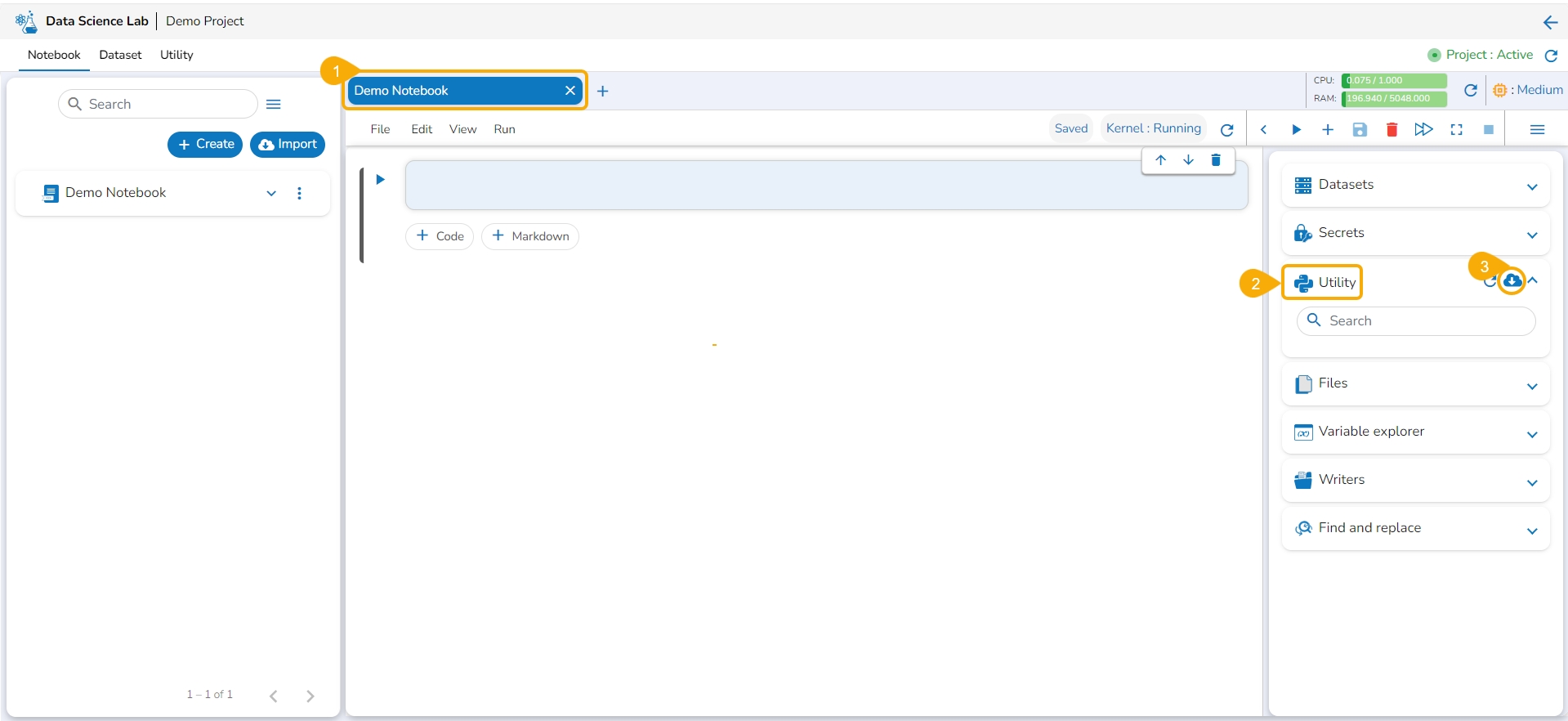
Task: Open the Run menu
Action: pos(504,129)
